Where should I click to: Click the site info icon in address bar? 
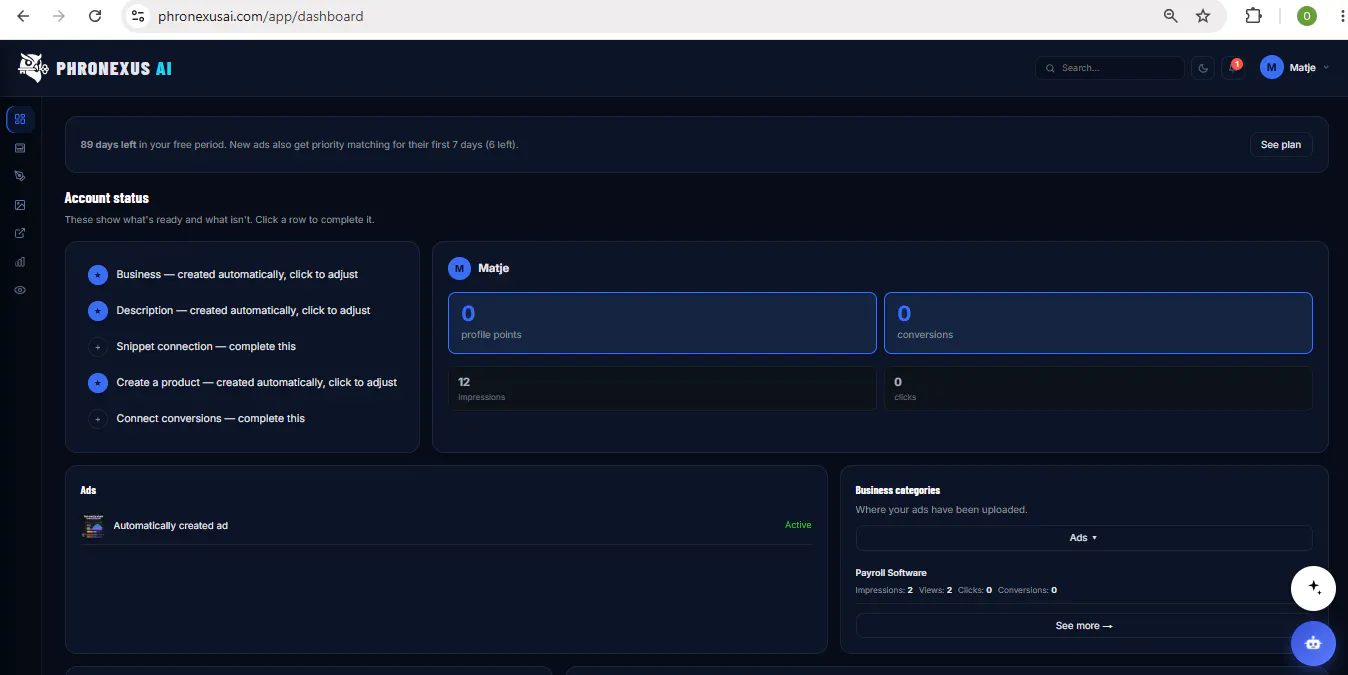coord(139,16)
